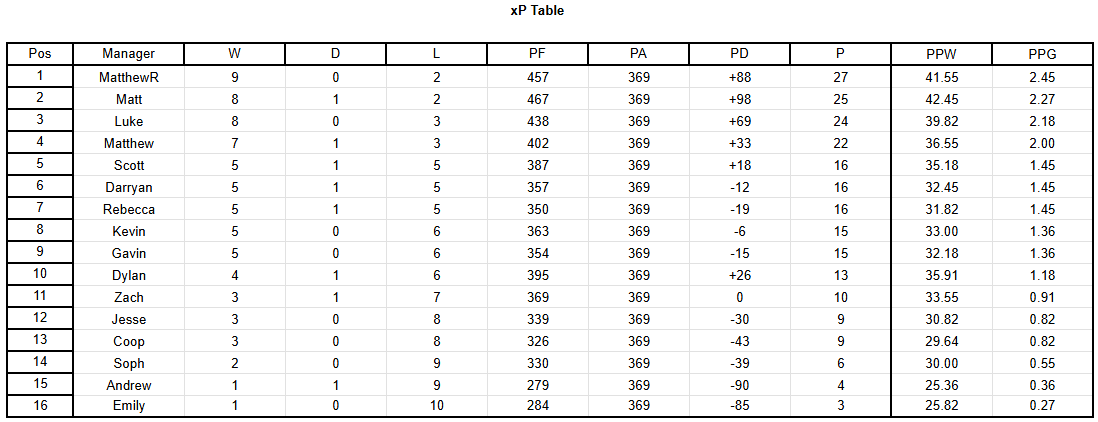The image size is (1098, 422).
Task: Click the Luke manager cell
Action: (128, 121)
